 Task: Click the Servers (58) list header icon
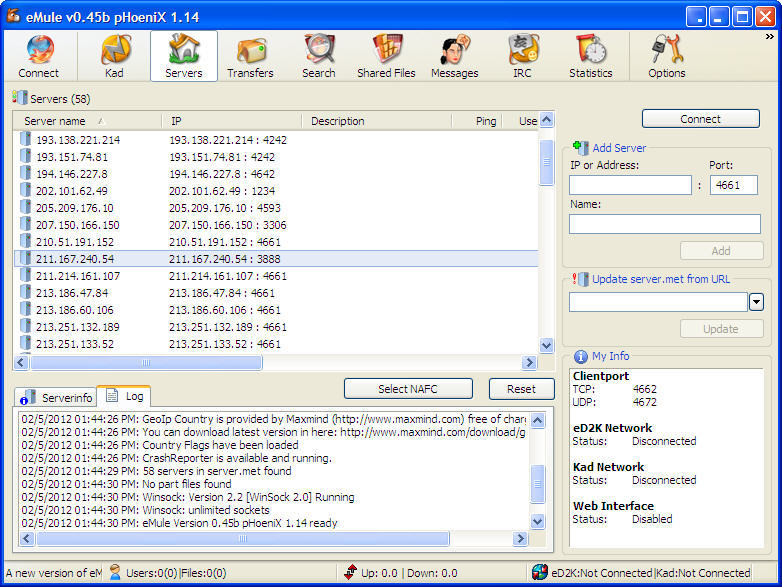(x=20, y=97)
